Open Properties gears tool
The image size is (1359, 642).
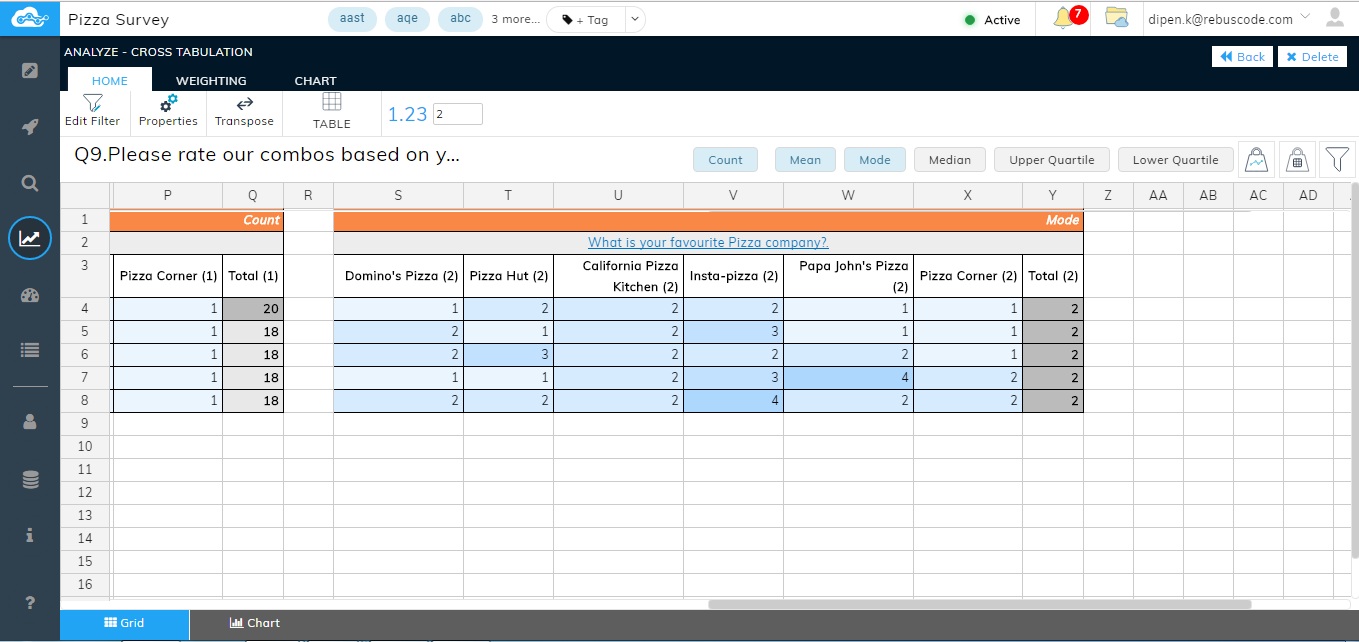[168, 110]
